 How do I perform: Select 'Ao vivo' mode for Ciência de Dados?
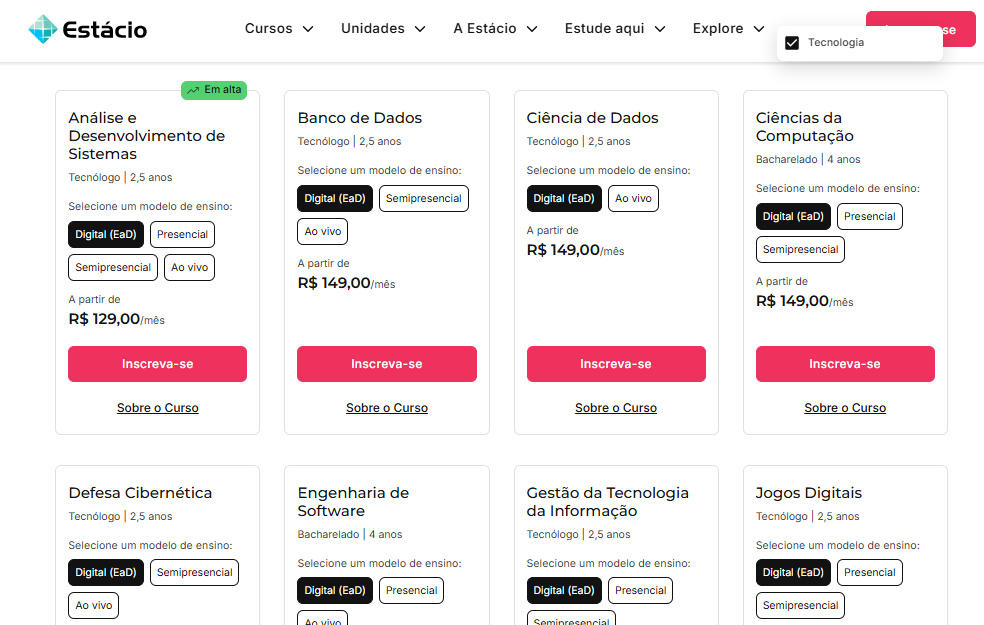[x=633, y=199]
